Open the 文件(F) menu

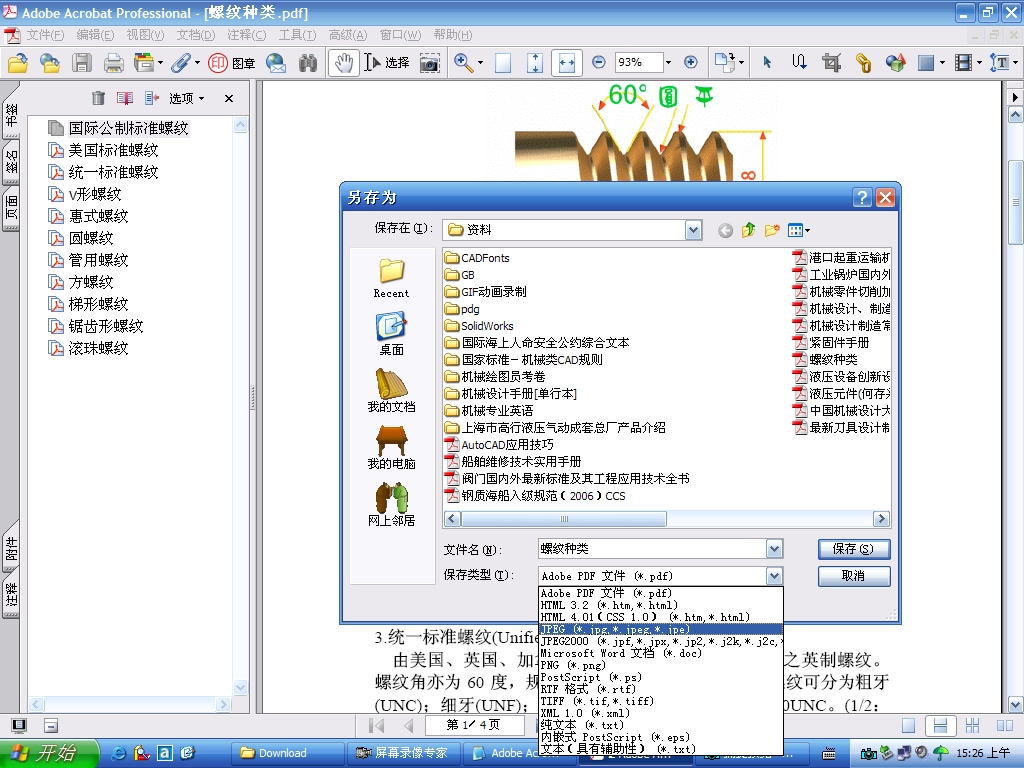[44, 35]
